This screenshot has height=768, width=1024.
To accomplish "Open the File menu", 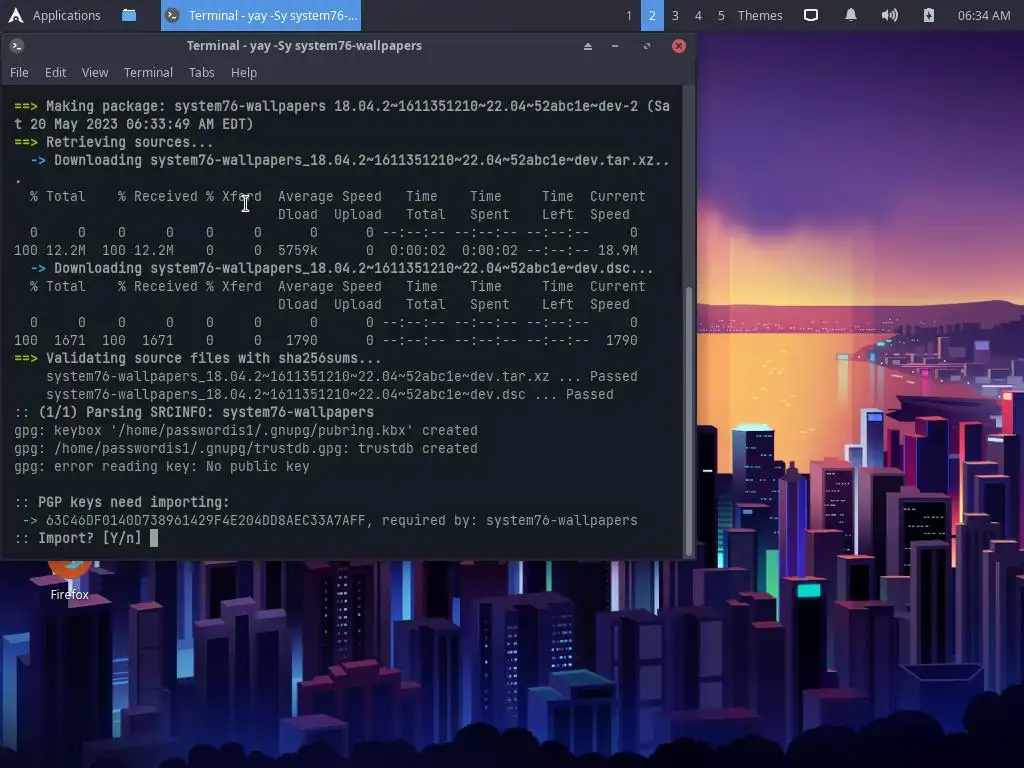I will point(19,72).
